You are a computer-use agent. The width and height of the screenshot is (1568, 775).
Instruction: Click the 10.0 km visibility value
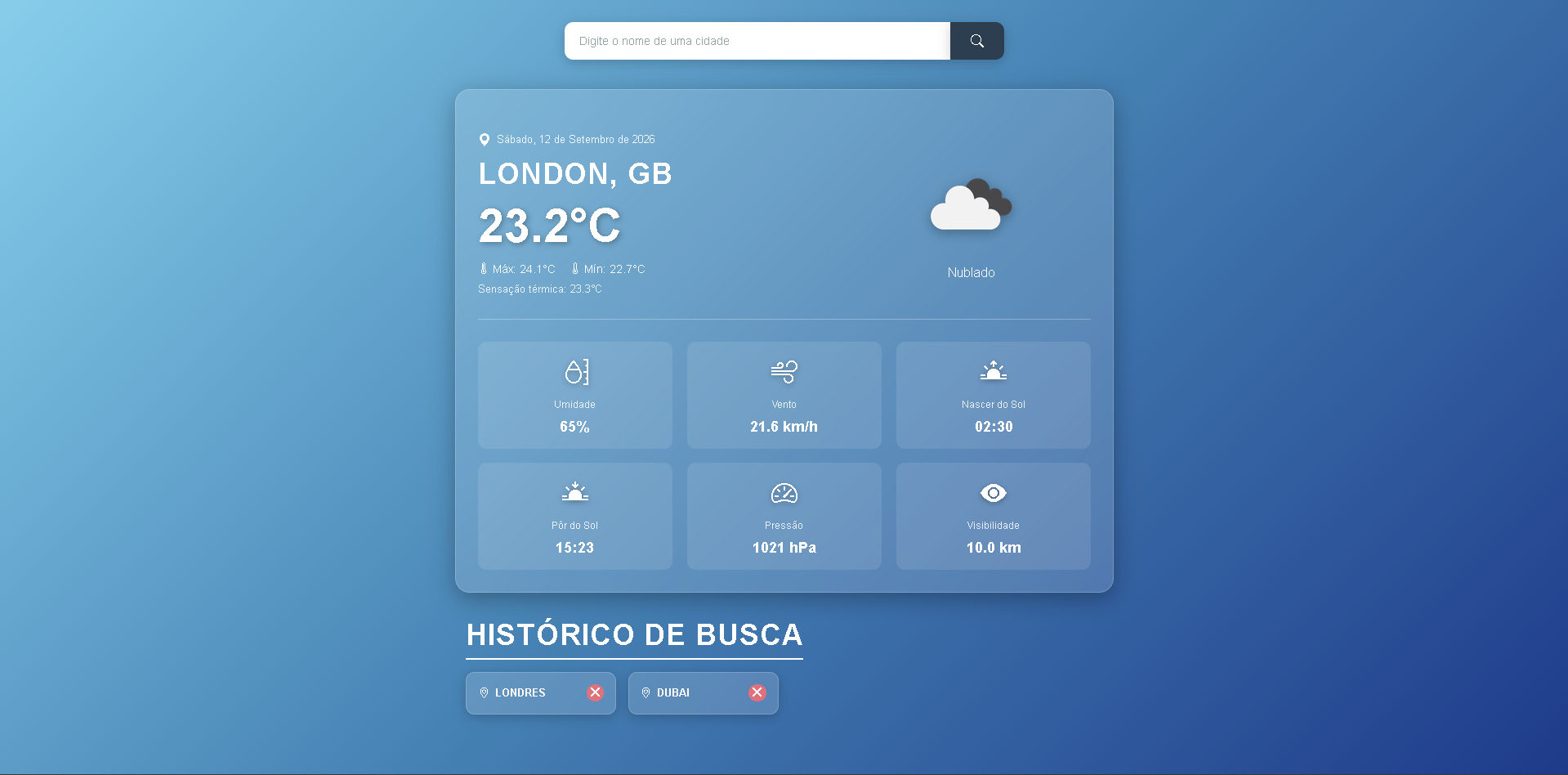tap(994, 548)
